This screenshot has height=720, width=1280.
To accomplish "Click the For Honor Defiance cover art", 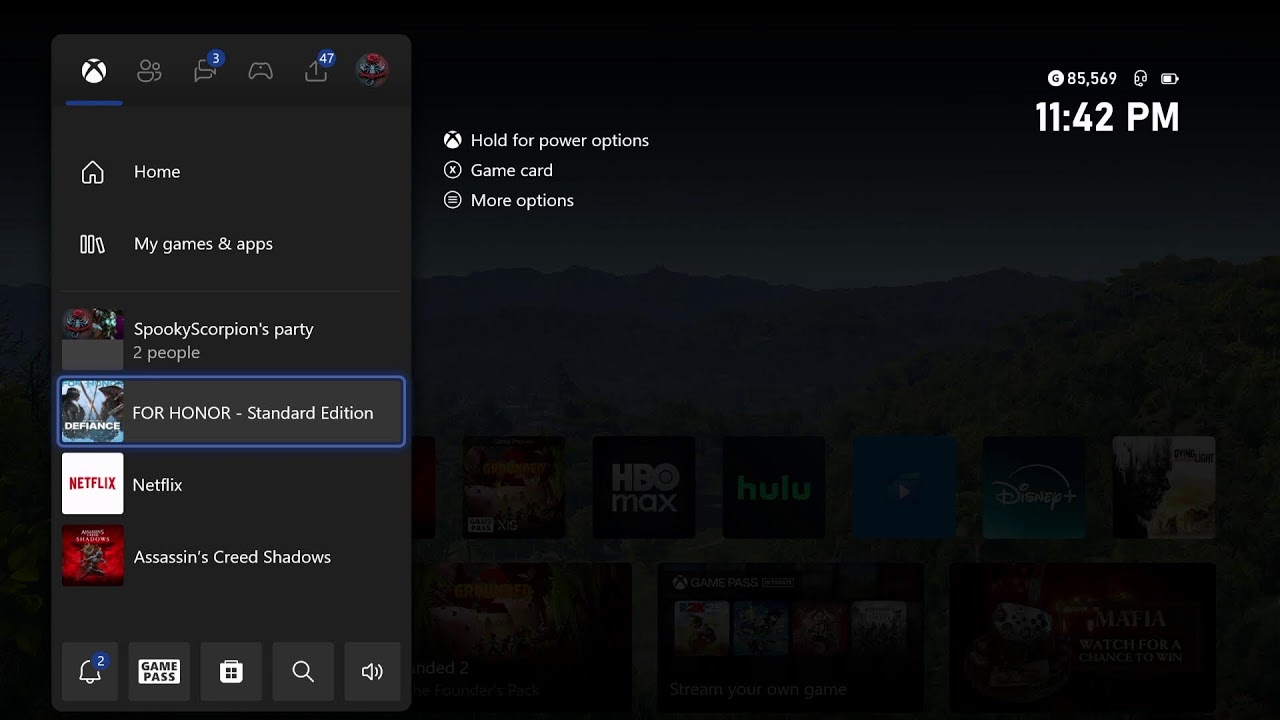I will coord(93,412).
